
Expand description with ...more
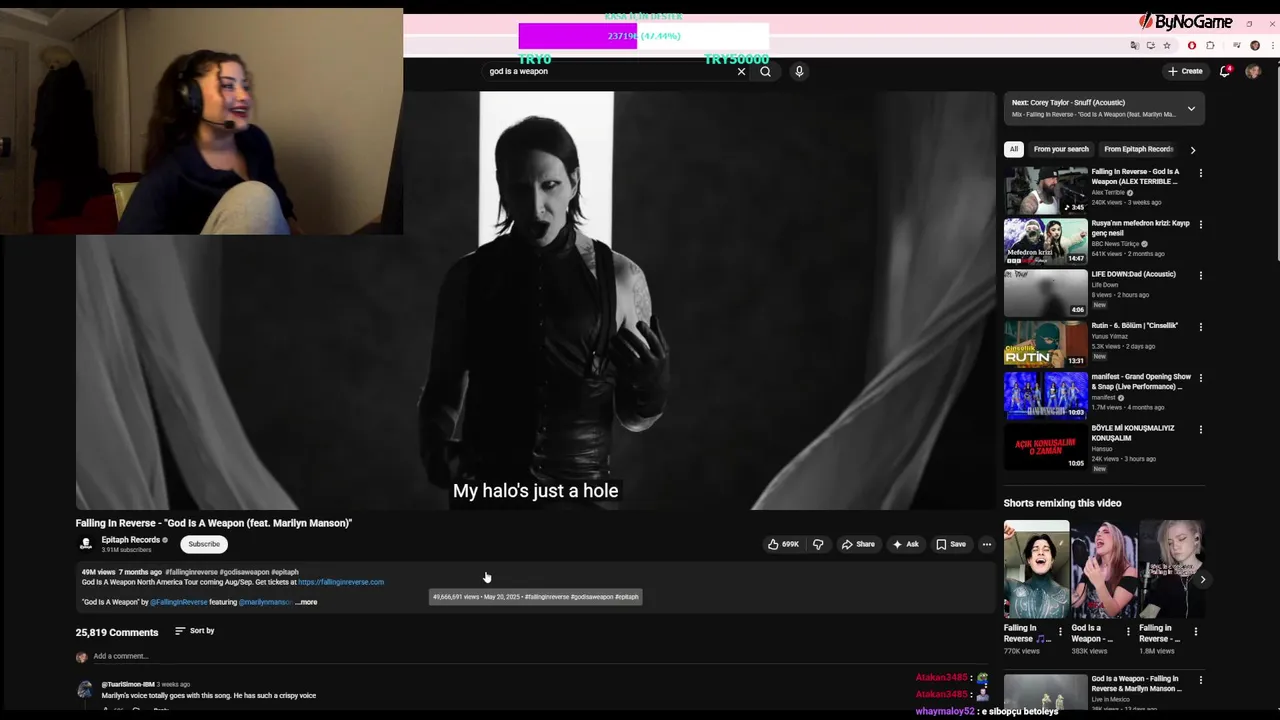[x=306, y=602]
